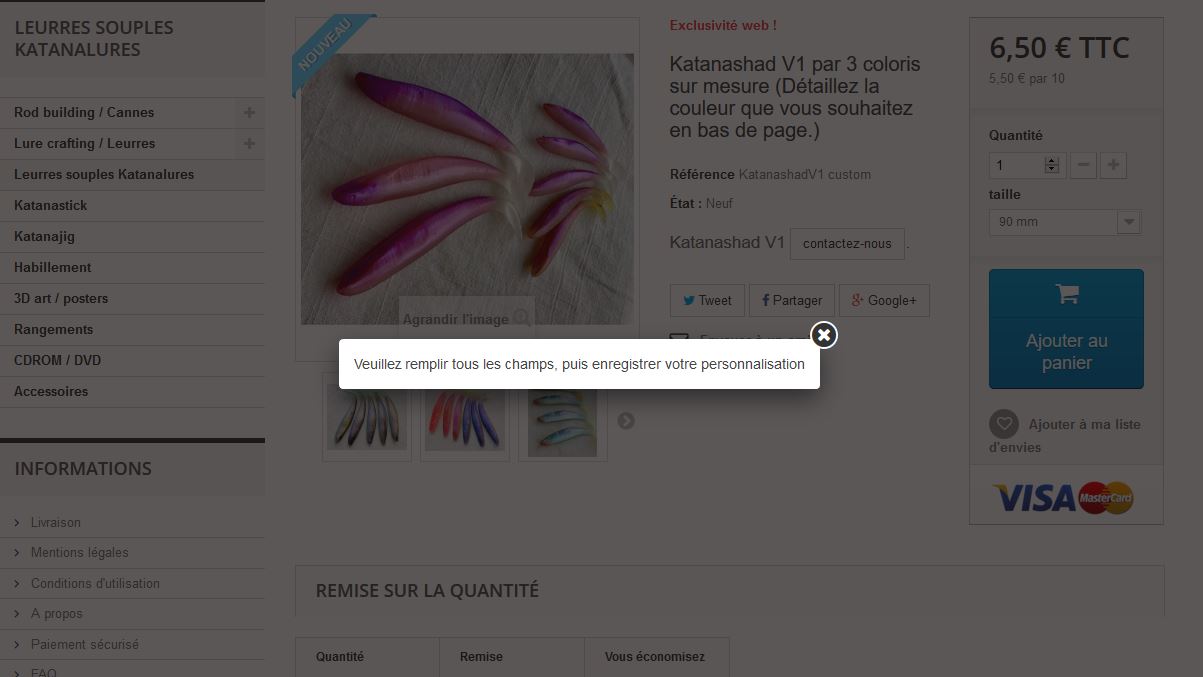The image size is (1203, 677).
Task: Click the quantity input field
Action: click(x=1017, y=165)
